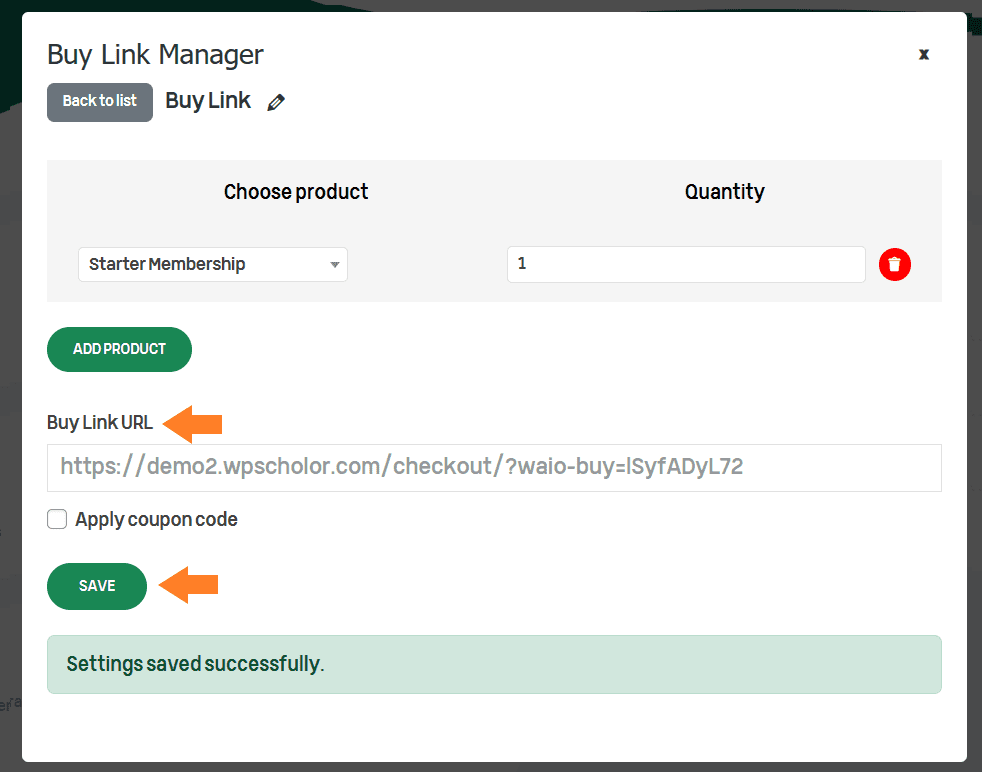This screenshot has width=982, height=772.
Task: Open the Starter Membership product dropdown
Action: tap(213, 264)
